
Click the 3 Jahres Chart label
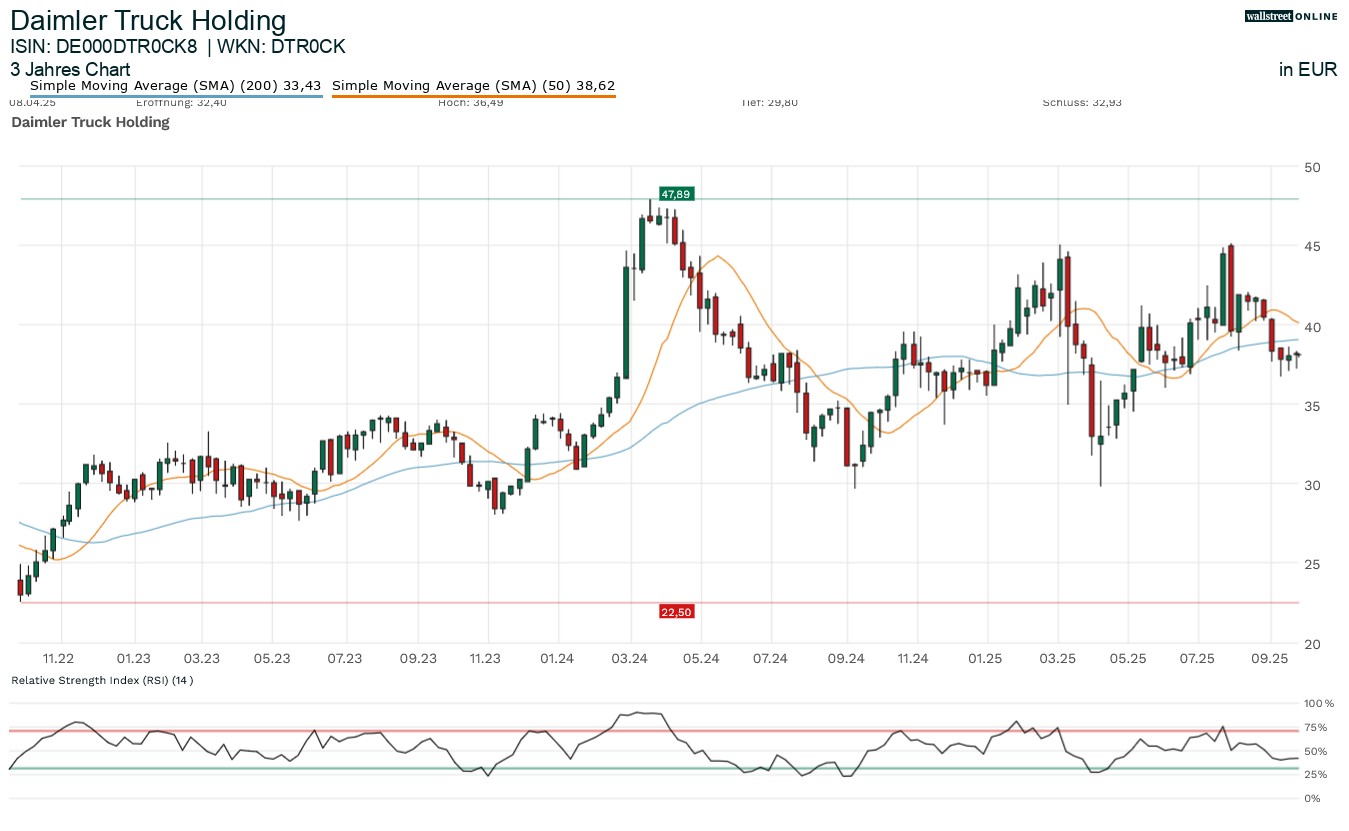(70, 70)
